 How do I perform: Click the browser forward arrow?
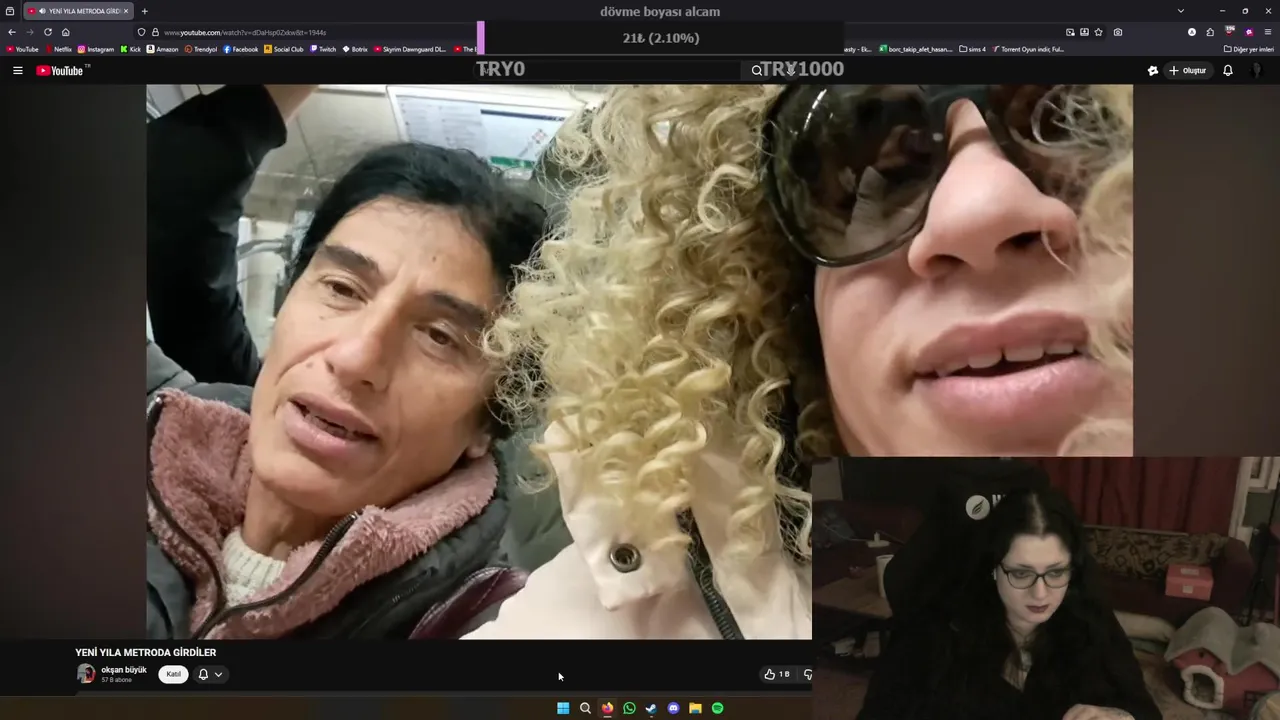pyautogui.click(x=29, y=32)
